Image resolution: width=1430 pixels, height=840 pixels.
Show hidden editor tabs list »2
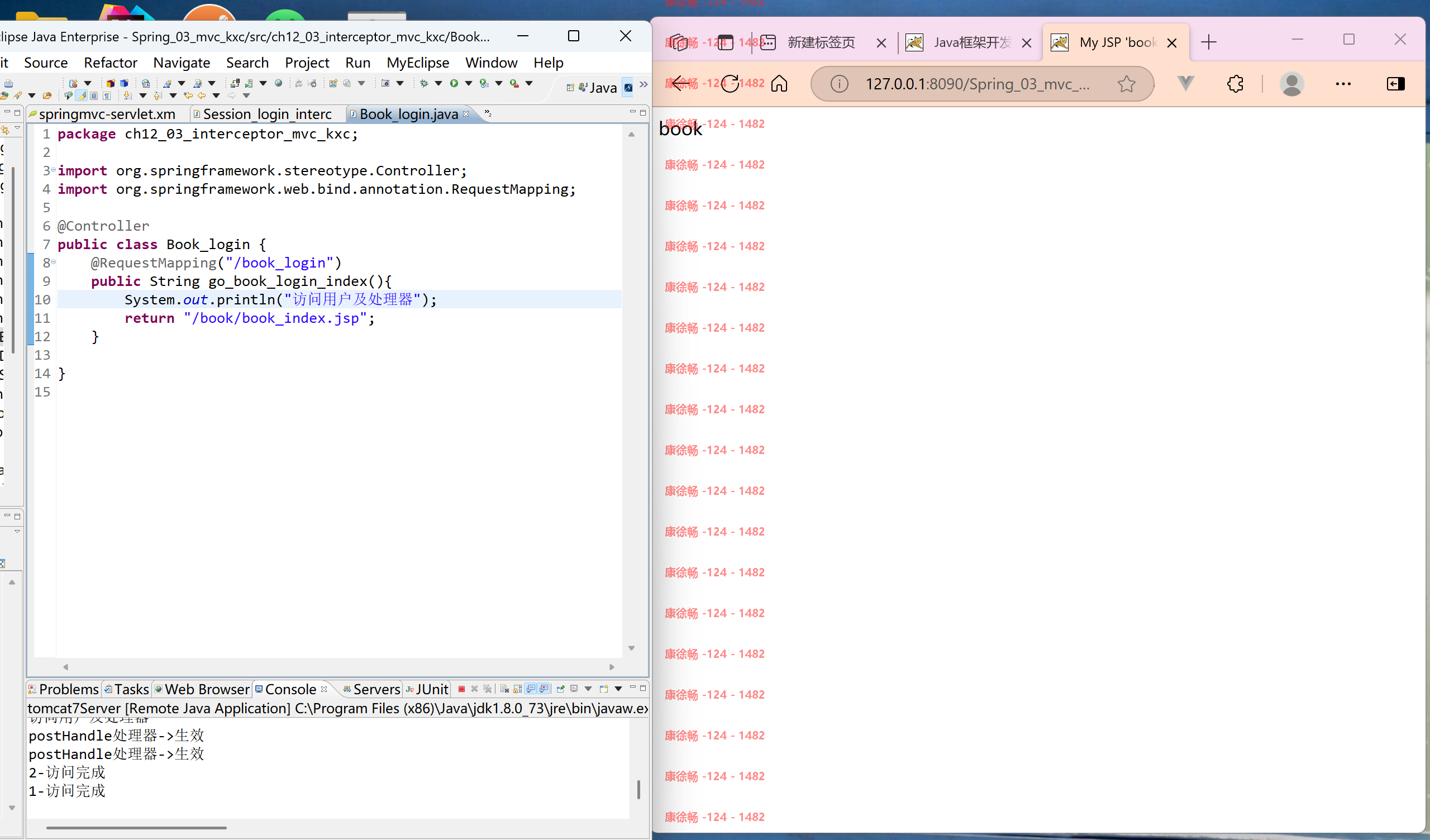[488, 113]
